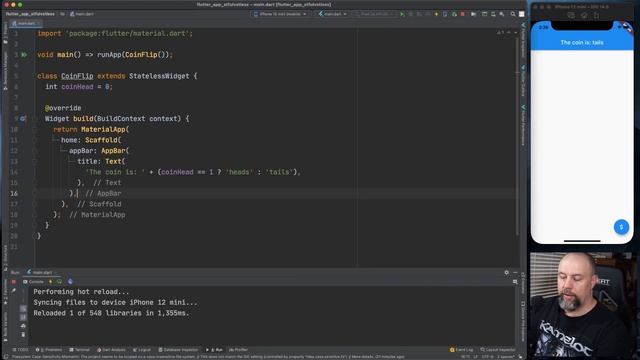
Task: Click the clear console trash icon
Action: tap(23, 335)
